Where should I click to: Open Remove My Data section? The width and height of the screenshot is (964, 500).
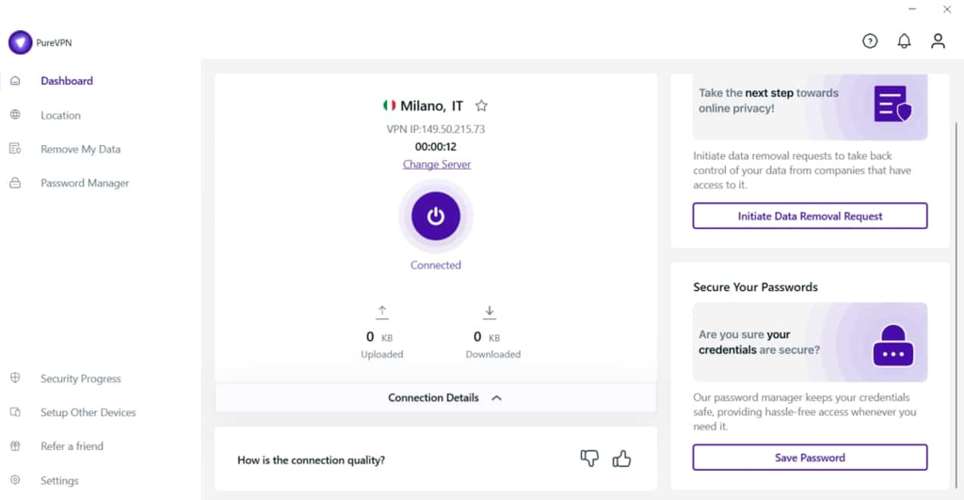tap(80, 149)
